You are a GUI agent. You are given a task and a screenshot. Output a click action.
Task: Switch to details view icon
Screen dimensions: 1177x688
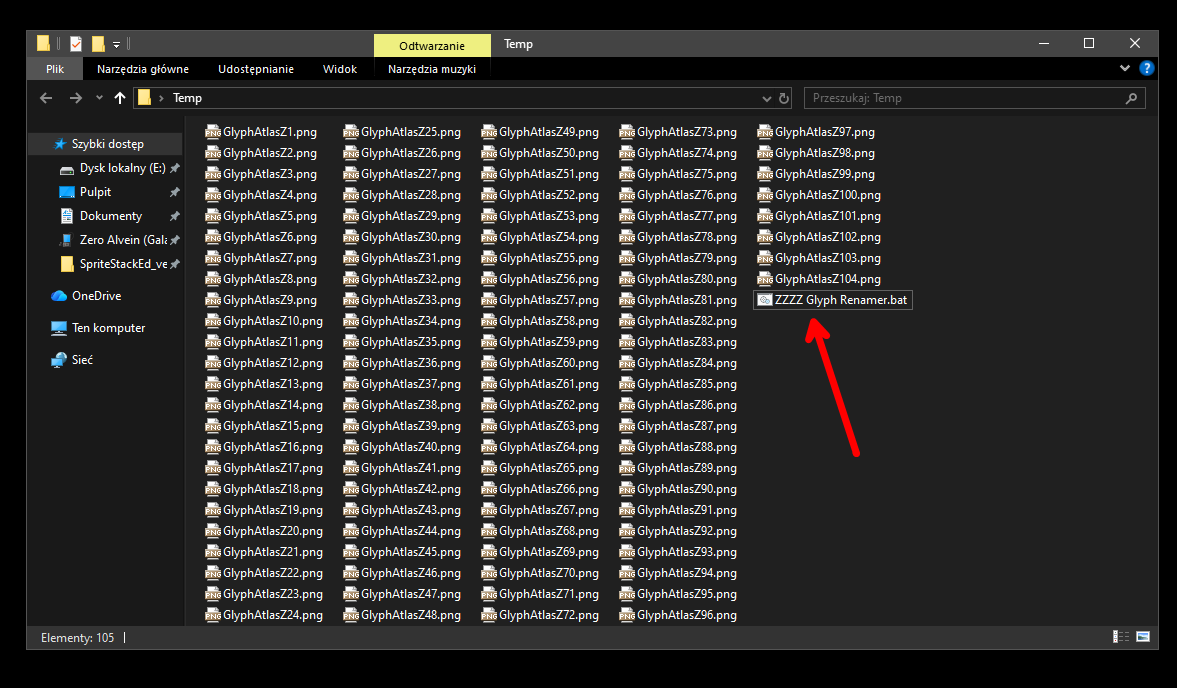pos(1121,637)
